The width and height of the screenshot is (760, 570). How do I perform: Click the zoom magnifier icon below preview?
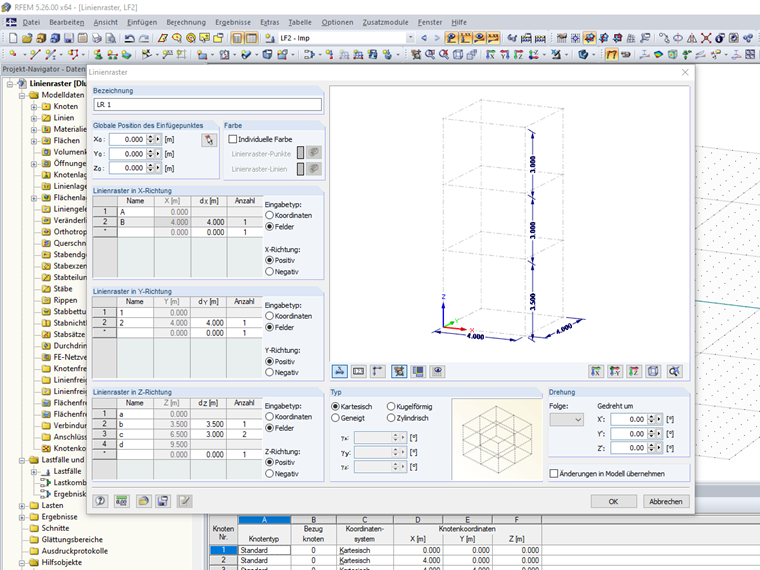click(675, 371)
